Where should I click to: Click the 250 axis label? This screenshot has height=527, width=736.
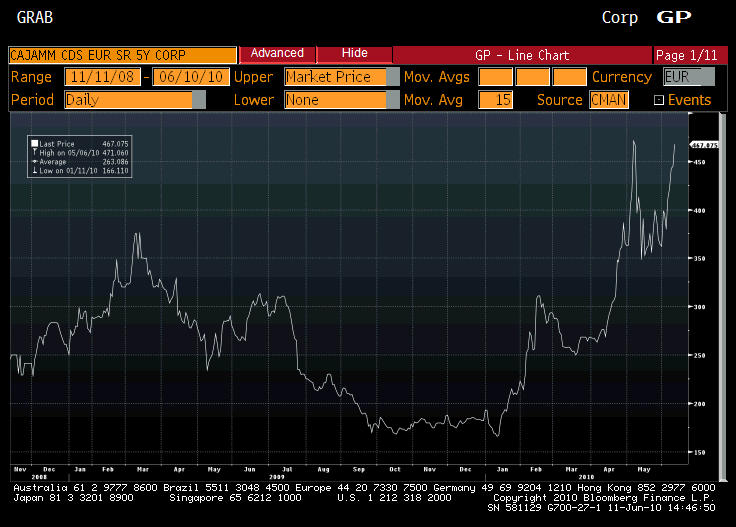click(x=699, y=355)
